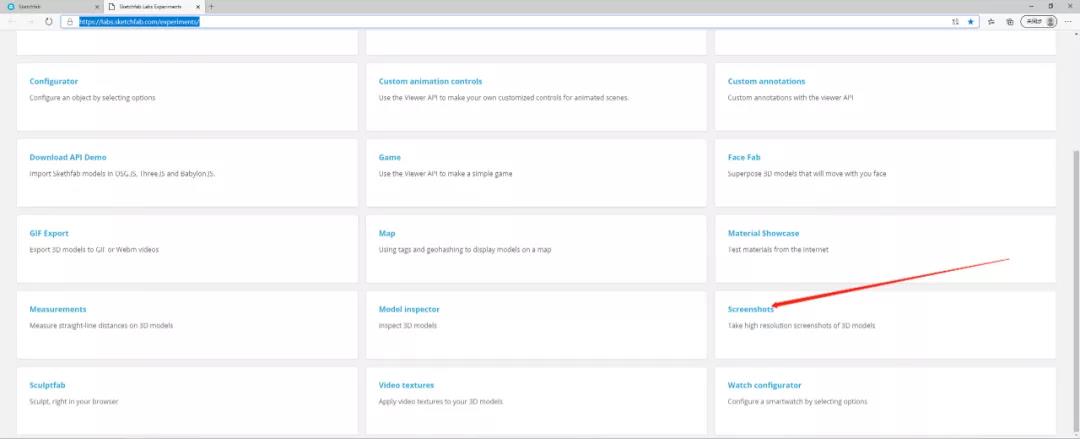Screen dimensions: 1080x439
Task: Open the Video textures link
Action: point(406,385)
